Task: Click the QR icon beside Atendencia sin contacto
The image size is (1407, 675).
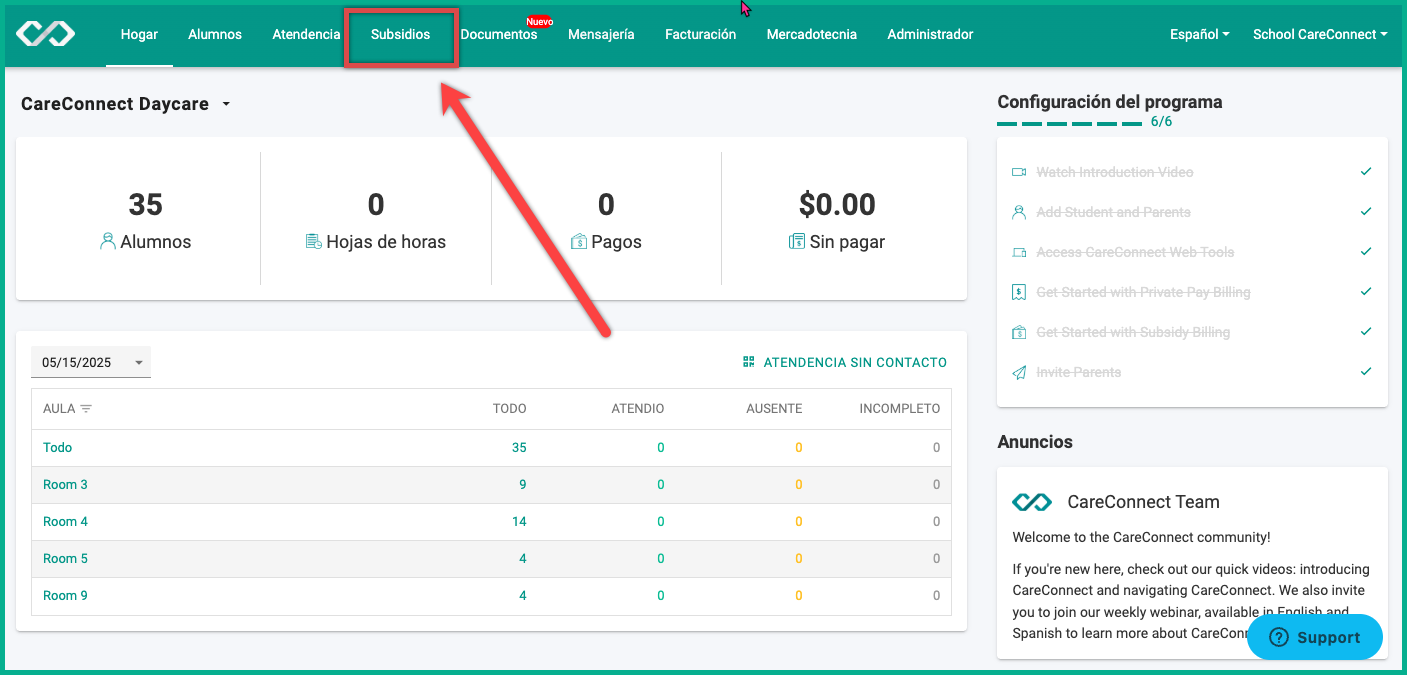Action: (749, 362)
